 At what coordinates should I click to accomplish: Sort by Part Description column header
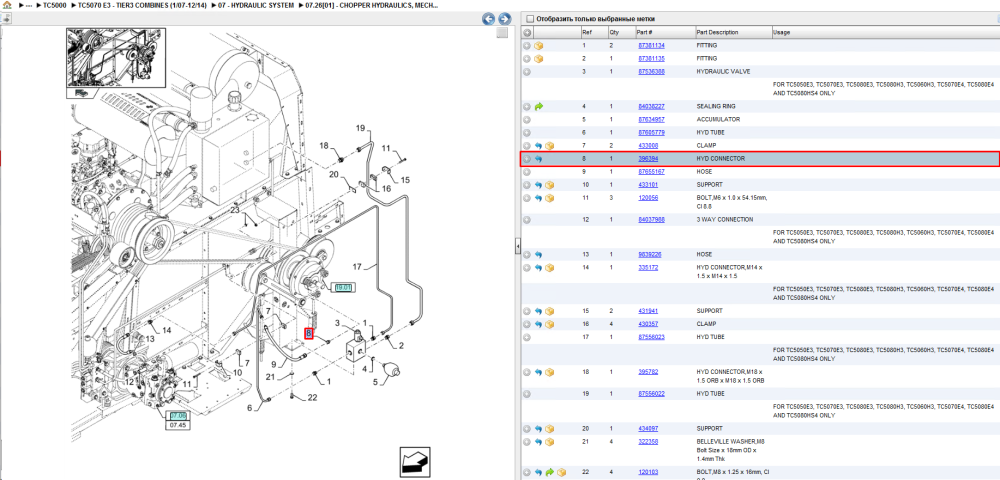point(717,33)
